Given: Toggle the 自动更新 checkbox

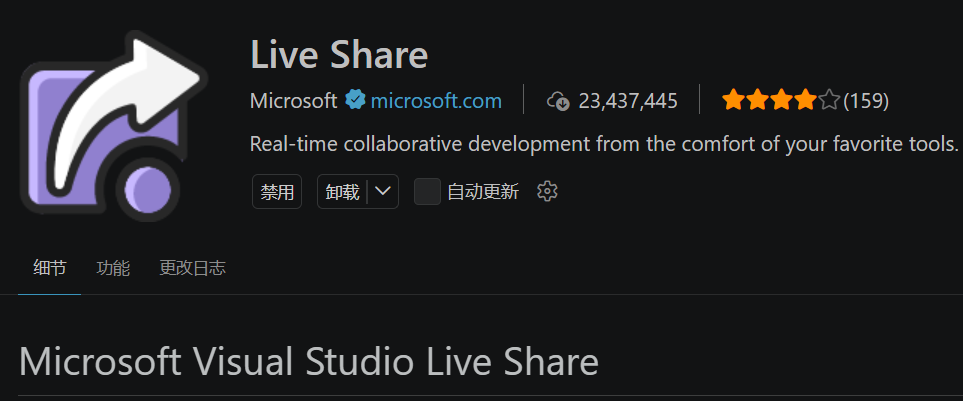Looking at the screenshot, I should (x=427, y=192).
